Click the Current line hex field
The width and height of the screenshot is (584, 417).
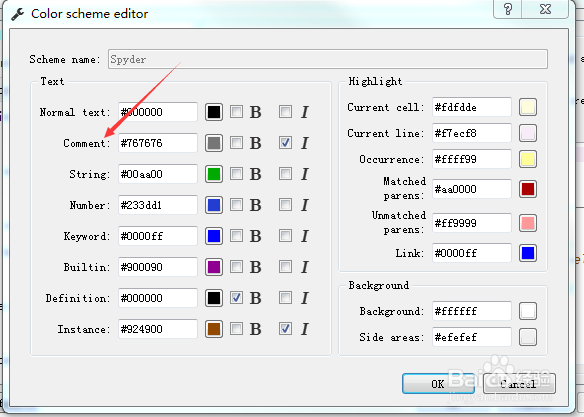pyautogui.click(x=472, y=133)
